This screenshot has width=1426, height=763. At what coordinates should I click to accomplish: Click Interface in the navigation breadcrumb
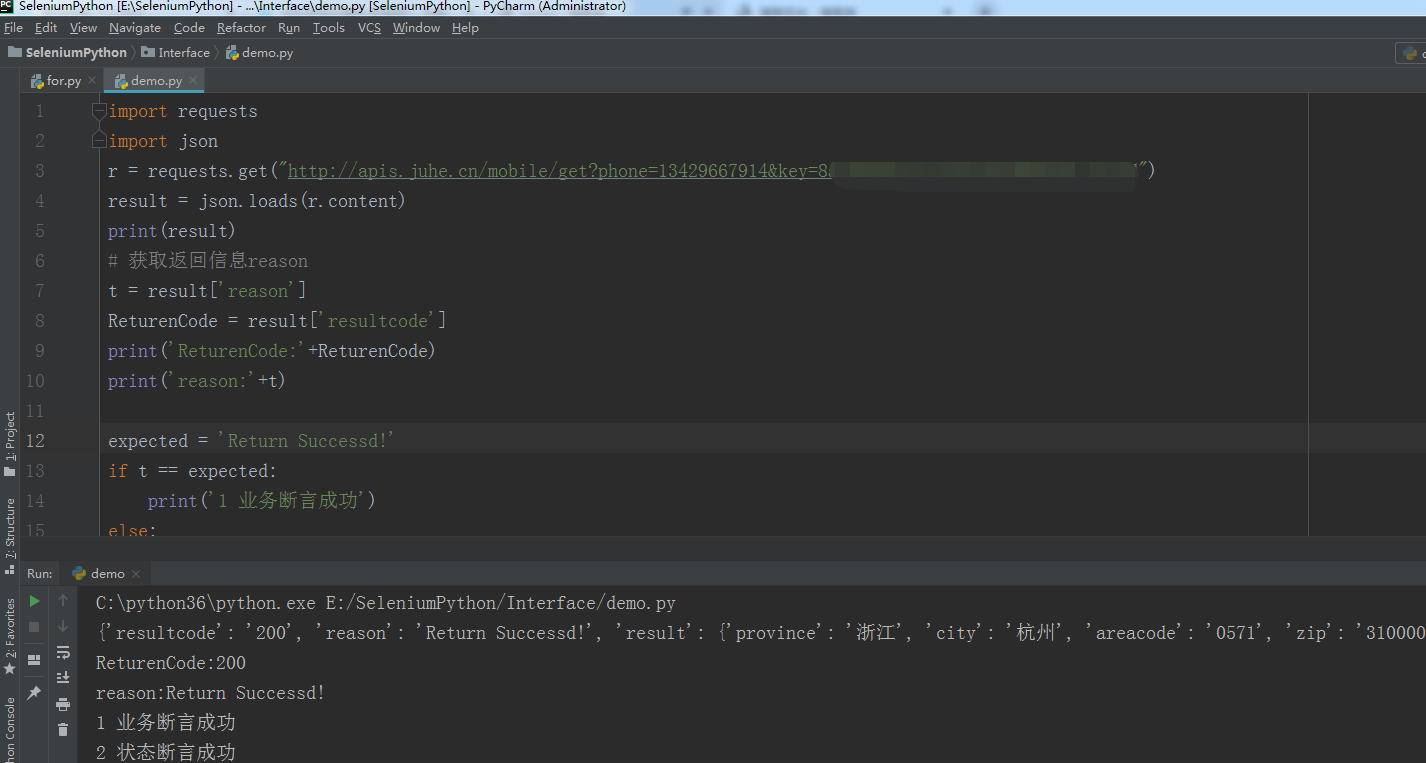click(184, 52)
